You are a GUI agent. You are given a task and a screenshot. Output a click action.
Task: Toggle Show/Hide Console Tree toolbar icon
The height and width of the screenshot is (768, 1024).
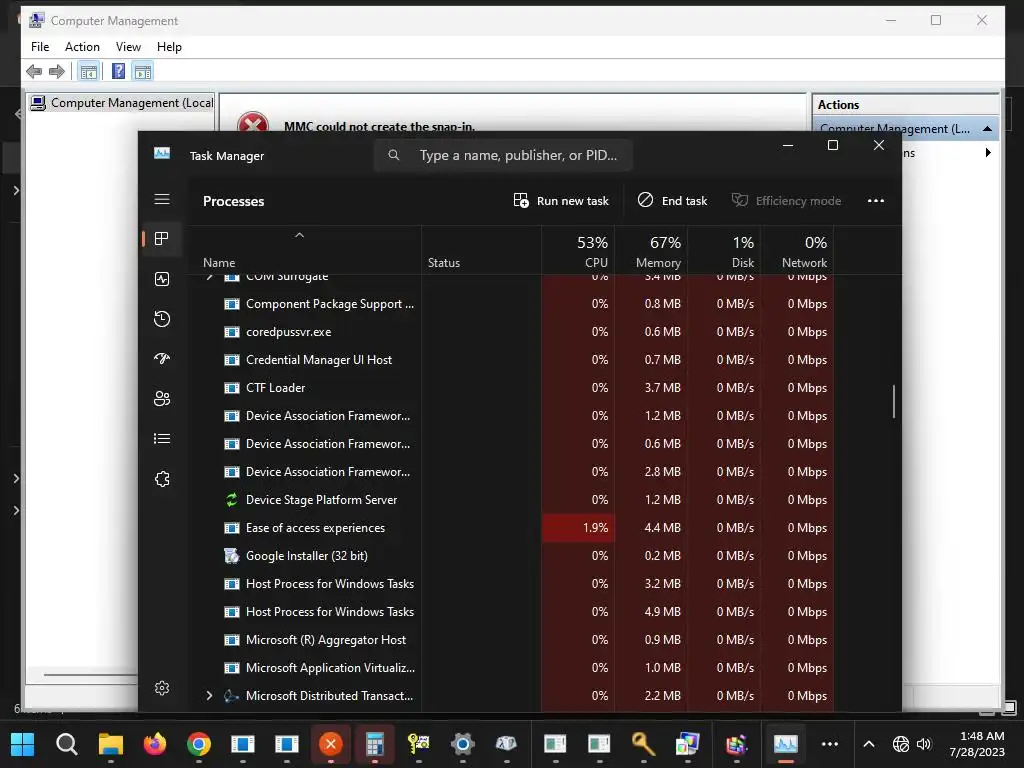(88, 71)
